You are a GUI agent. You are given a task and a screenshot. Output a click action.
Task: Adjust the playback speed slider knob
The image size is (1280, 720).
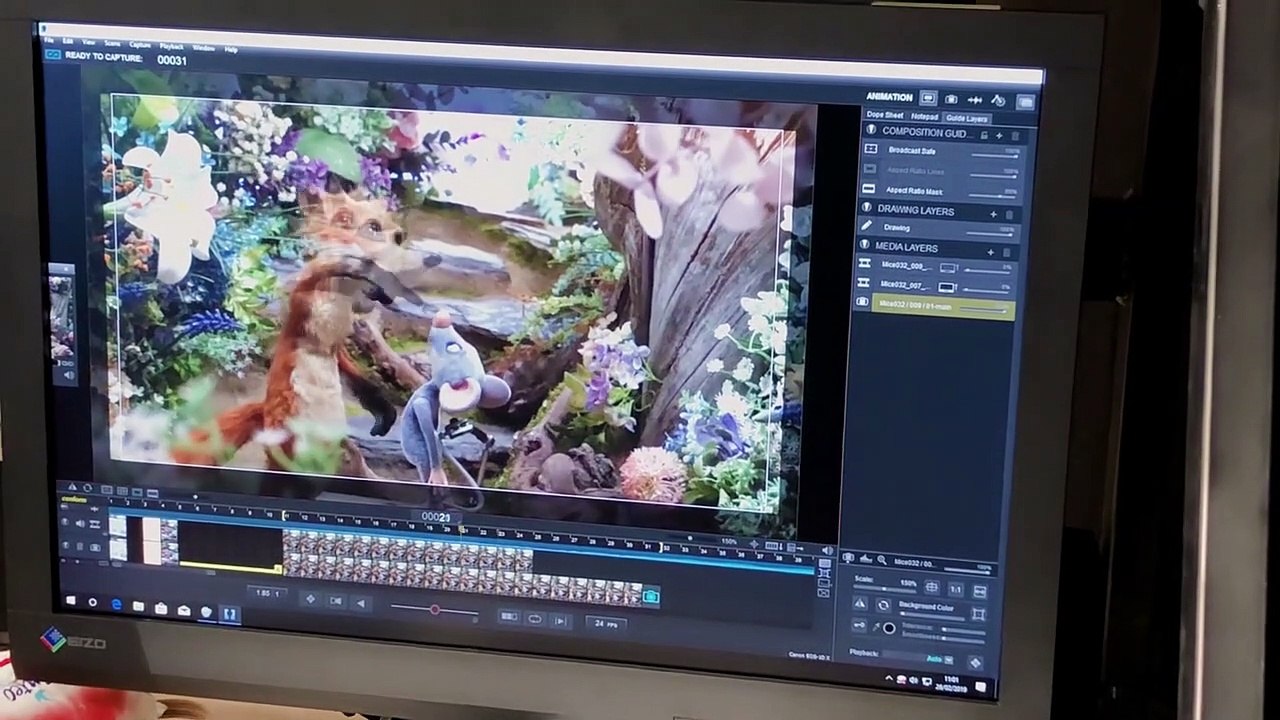(x=435, y=610)
